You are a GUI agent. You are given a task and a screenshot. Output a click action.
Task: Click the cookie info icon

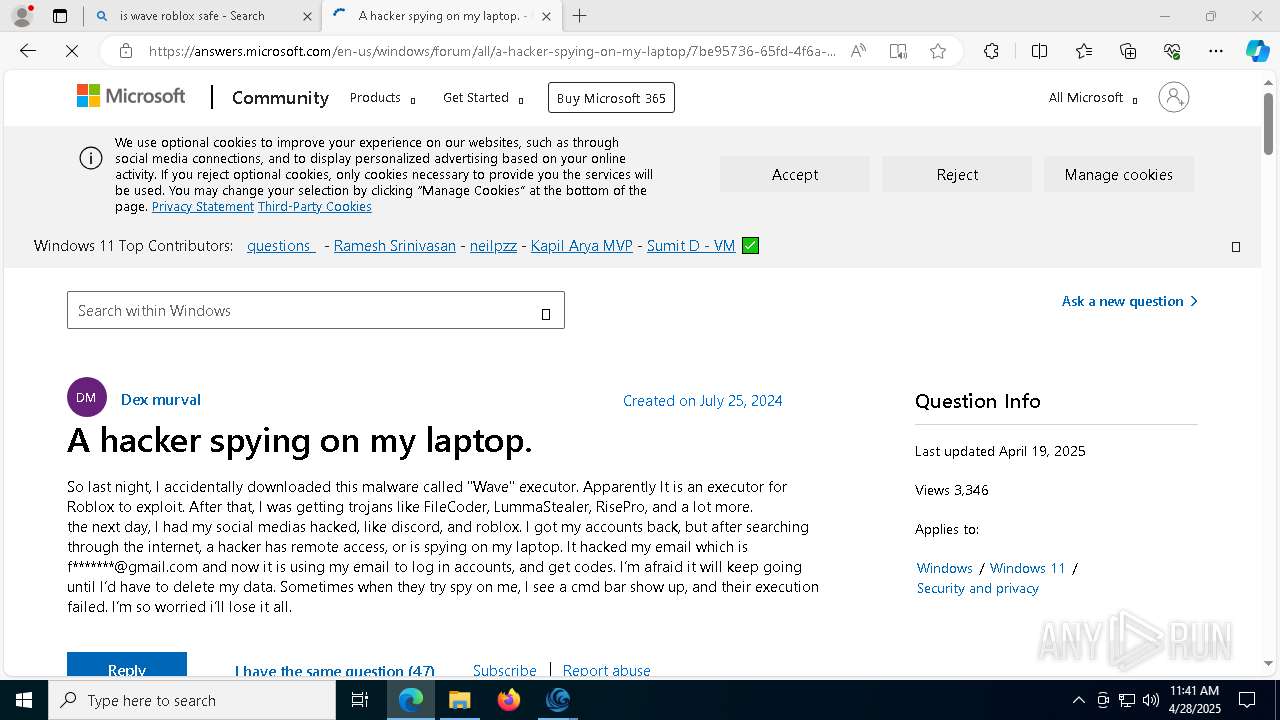[91, 158]
